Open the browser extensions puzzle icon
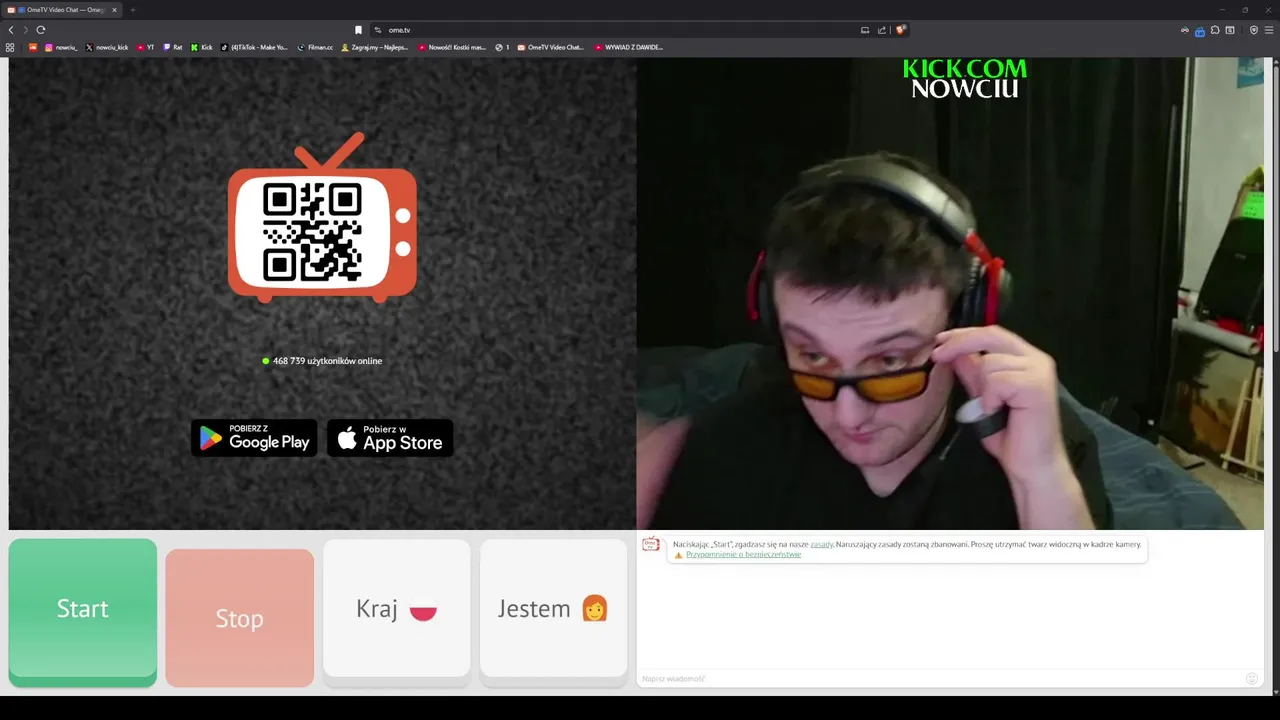Screen dimensions: 1280x720 1215,30
